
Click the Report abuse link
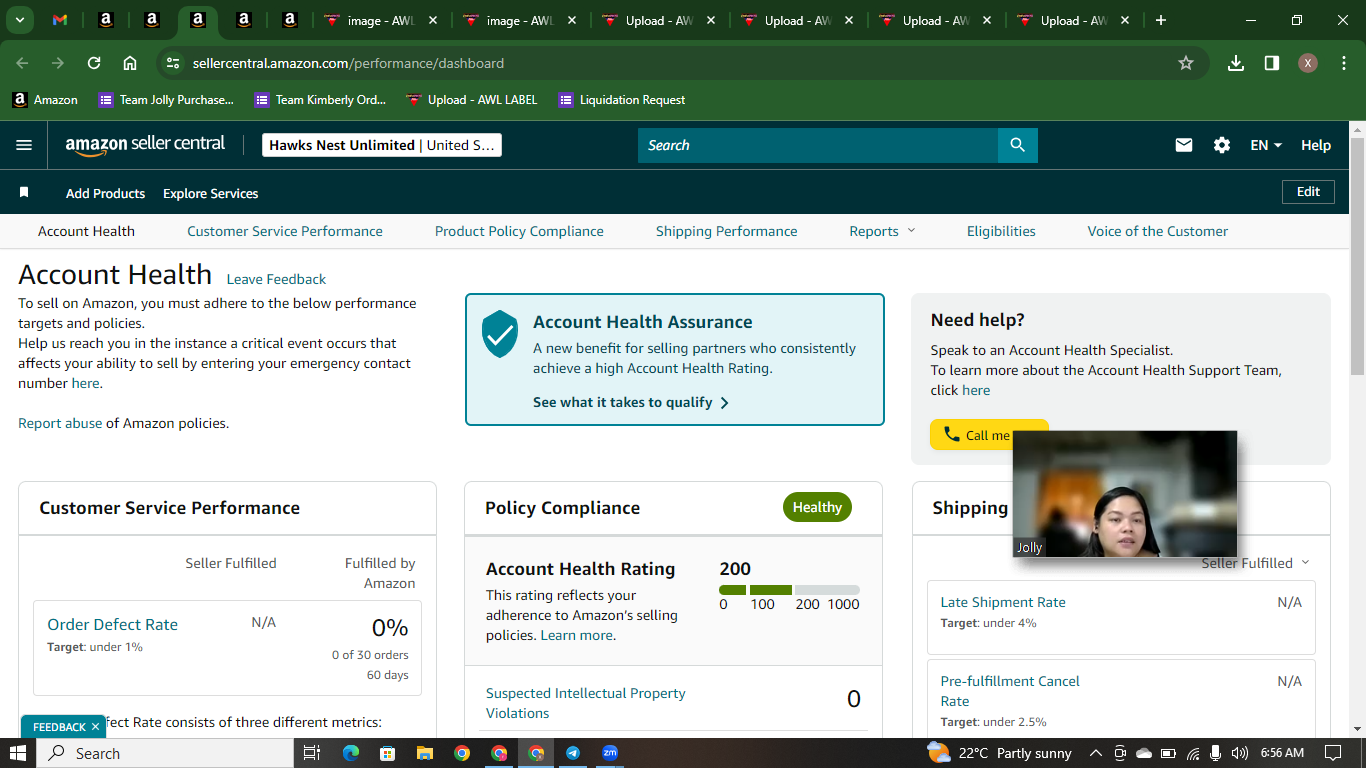60,423
